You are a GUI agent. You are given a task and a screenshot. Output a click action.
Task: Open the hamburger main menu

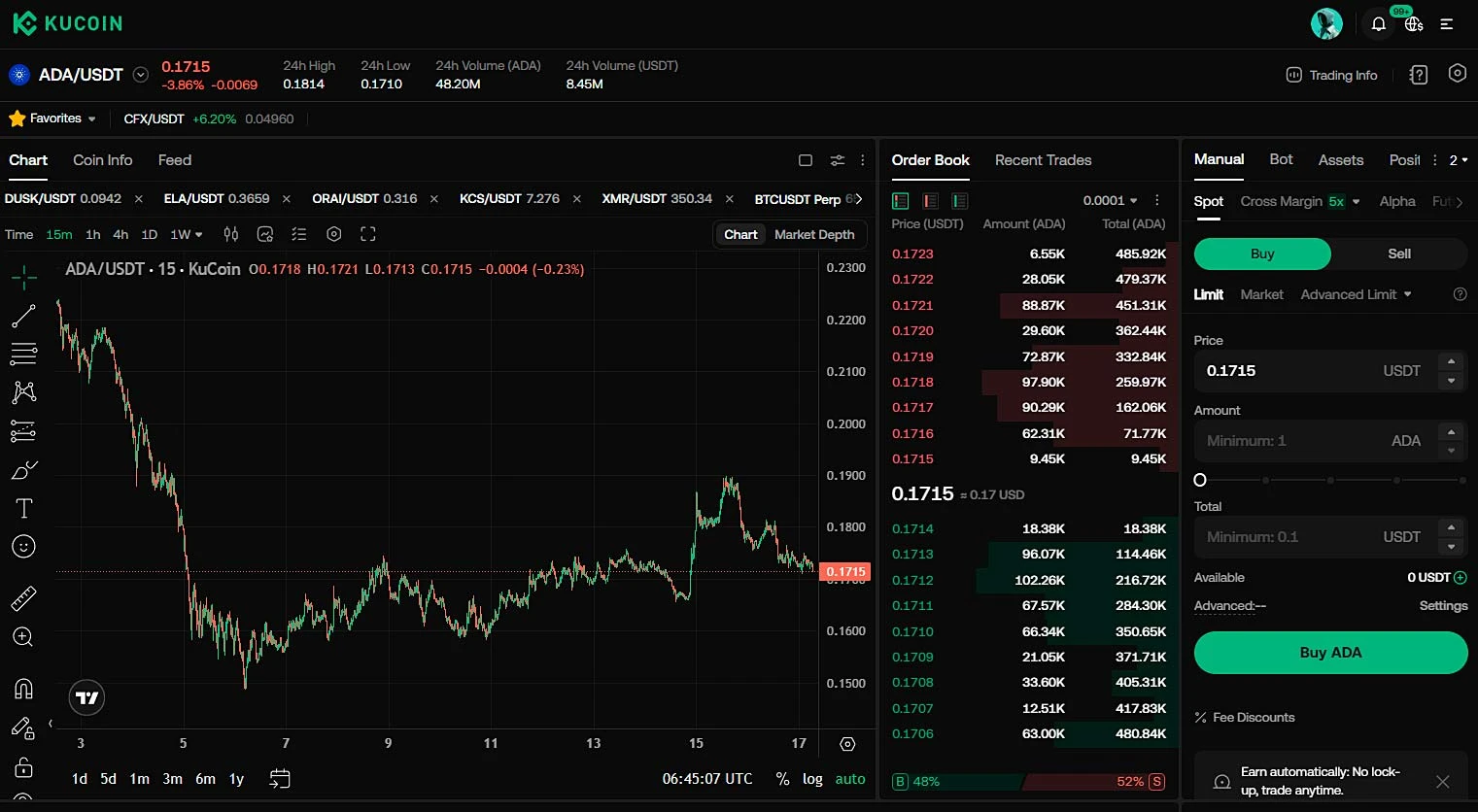(x=1447, y=24)
